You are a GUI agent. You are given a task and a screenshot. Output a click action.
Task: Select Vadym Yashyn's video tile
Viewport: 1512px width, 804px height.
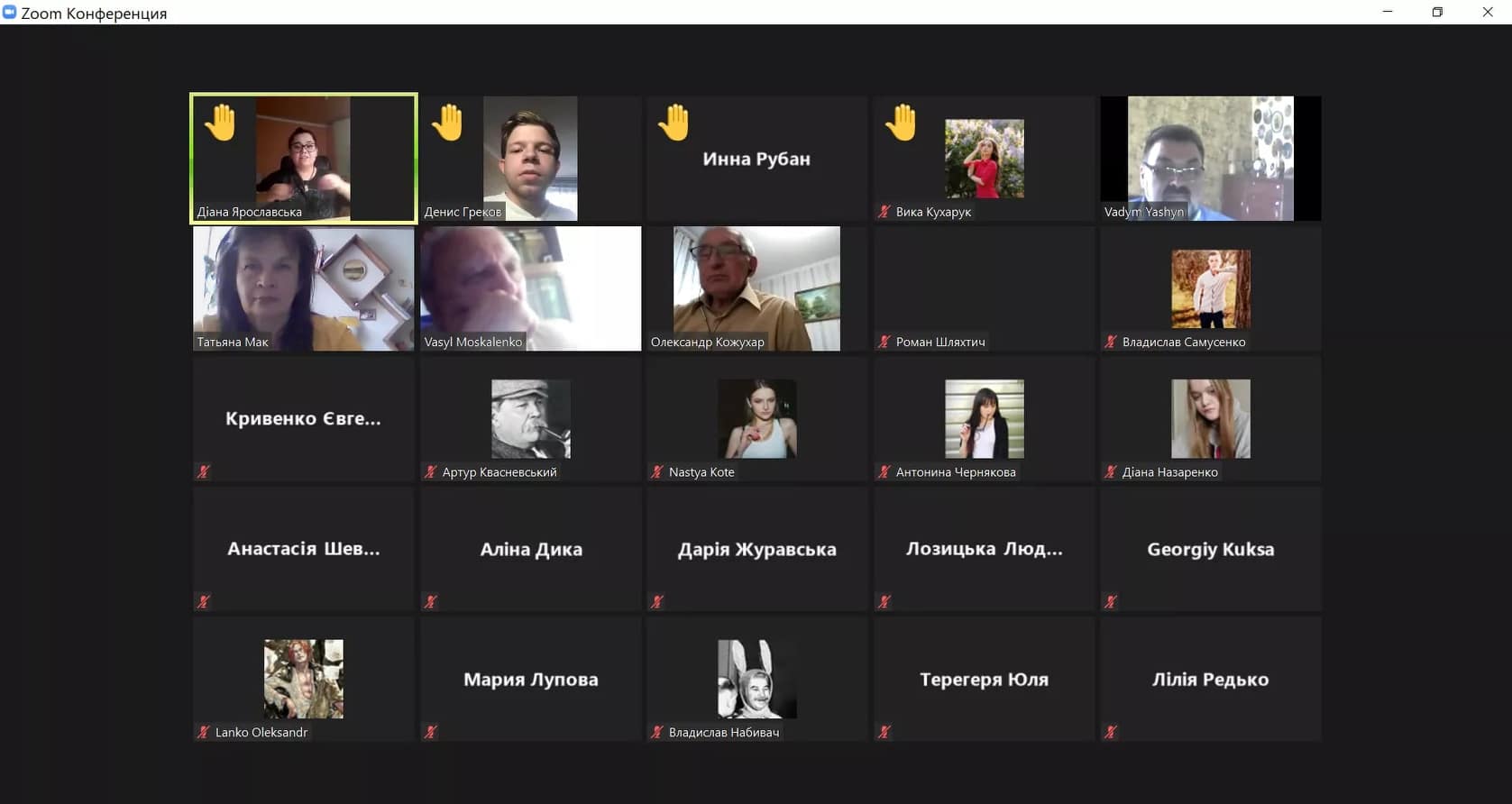click(1210, 158)
